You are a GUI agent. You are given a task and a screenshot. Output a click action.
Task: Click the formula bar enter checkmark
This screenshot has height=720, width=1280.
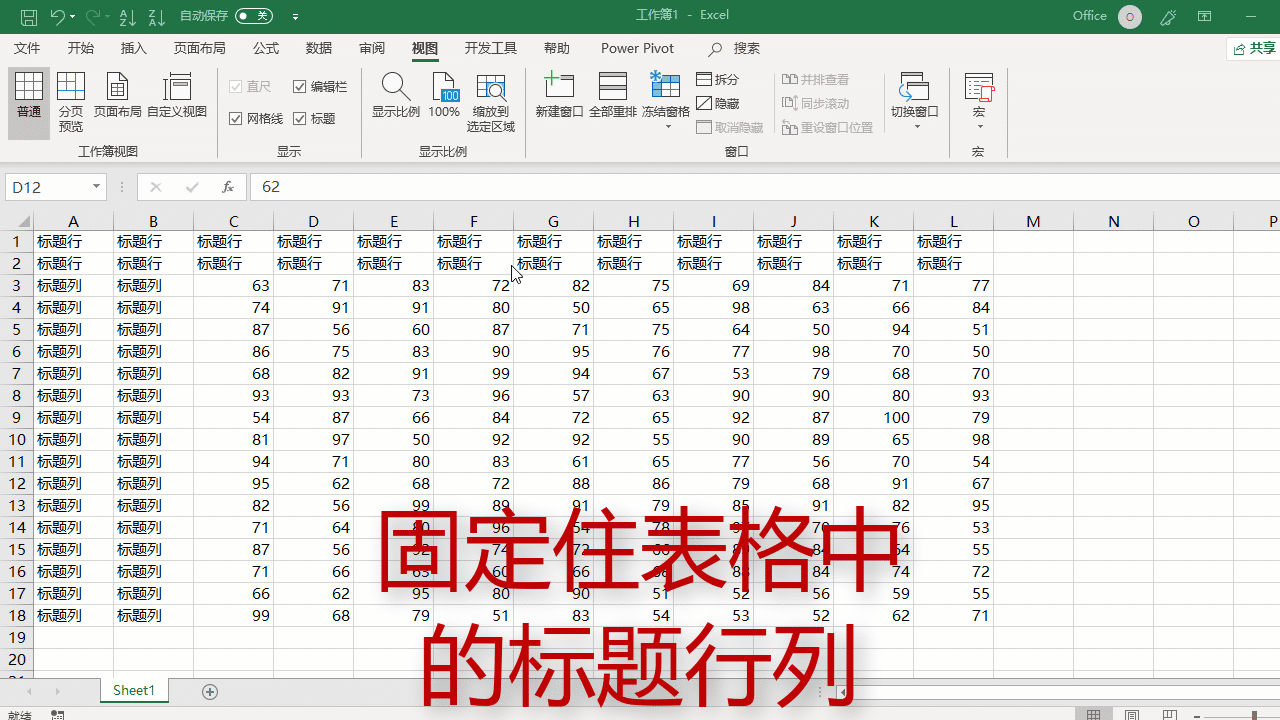192,187
